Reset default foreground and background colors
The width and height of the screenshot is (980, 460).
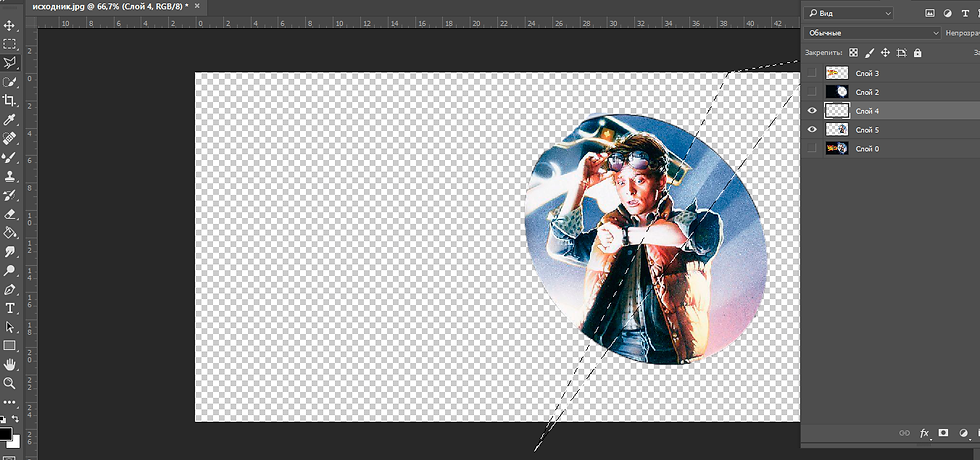coord(3,419)
